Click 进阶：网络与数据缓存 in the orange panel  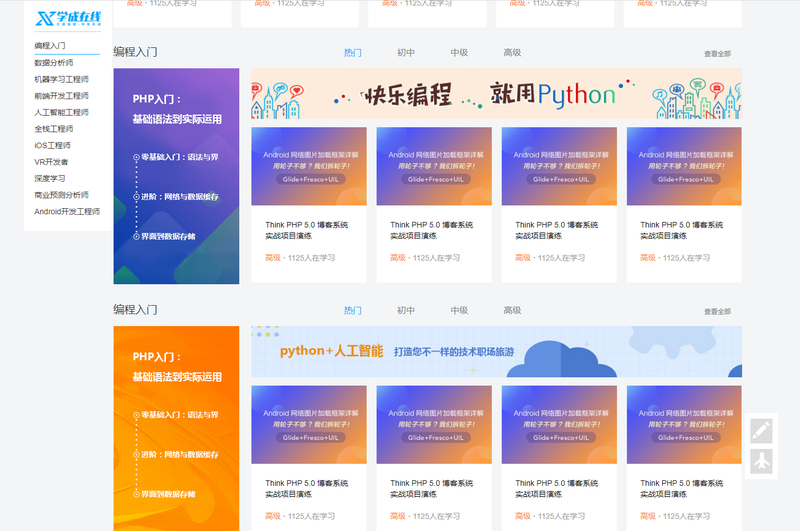[x=180, y=454]
